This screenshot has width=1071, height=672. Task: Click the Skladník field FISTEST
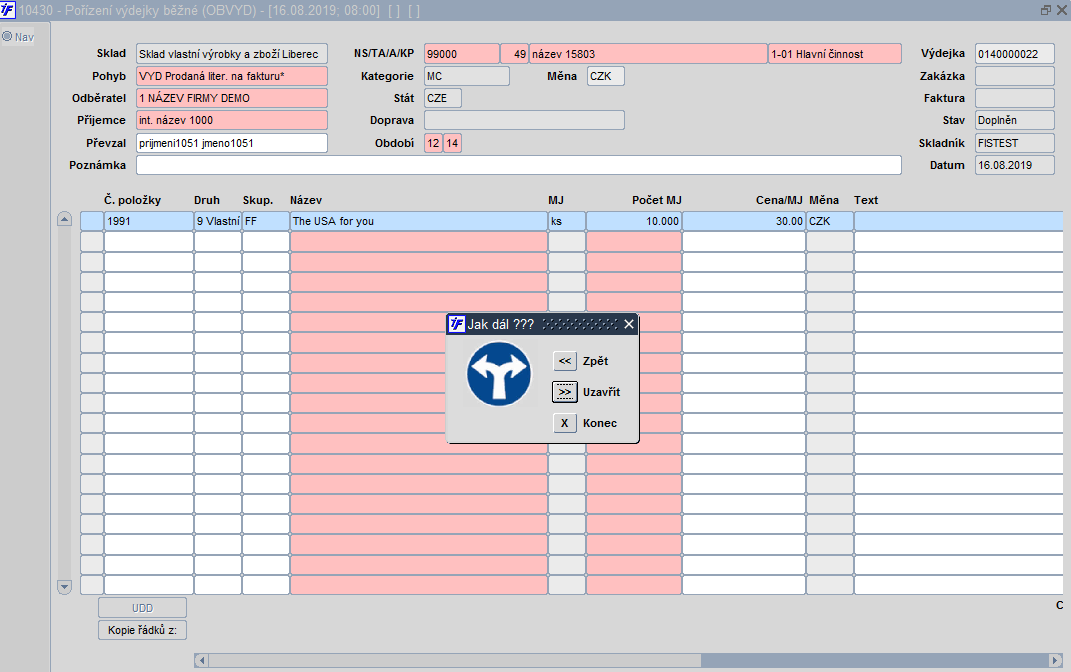pyautogui.click(x=1014, y=143)
